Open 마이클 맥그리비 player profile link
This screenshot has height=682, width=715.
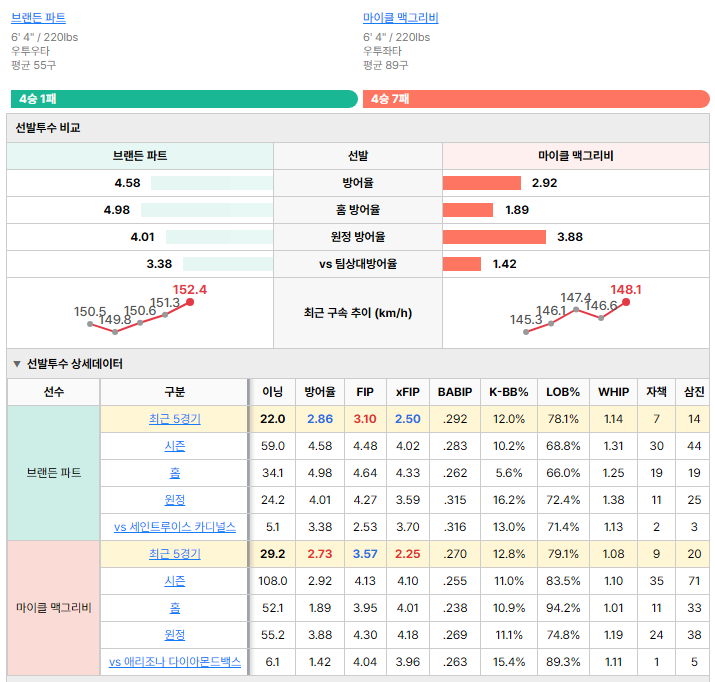pyautogui.click(x=400, y=18)
